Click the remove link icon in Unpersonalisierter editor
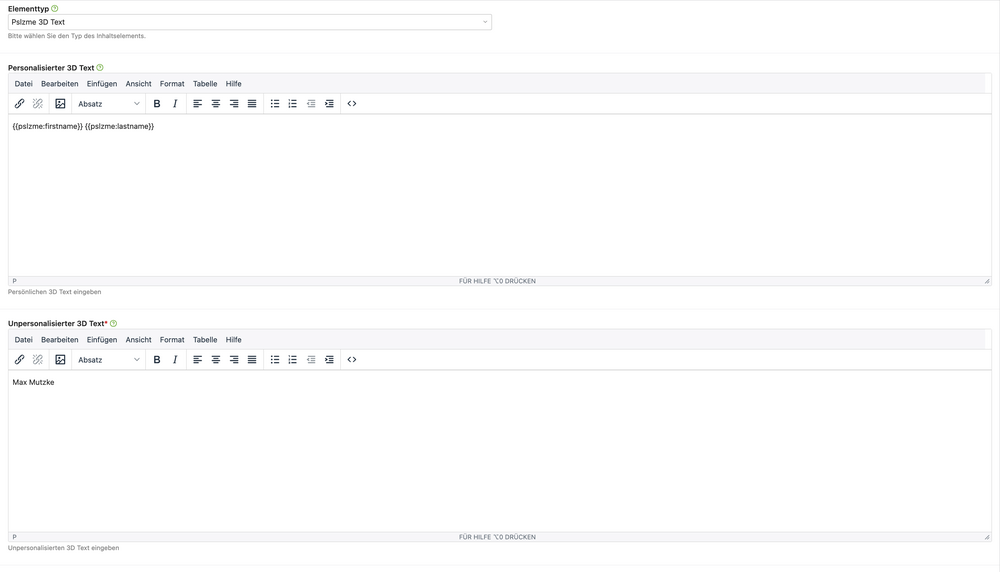 (x=38, y=360)
